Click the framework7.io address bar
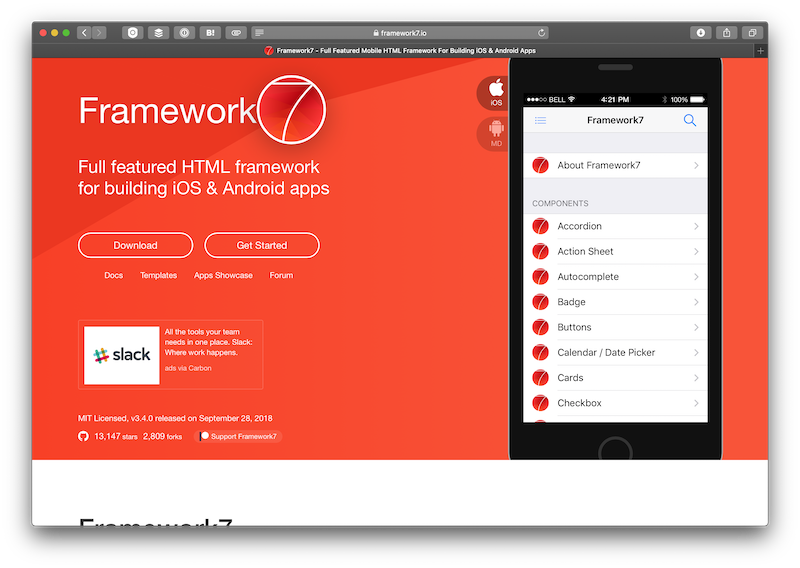Screen dimensions: 800x568 pyautogui.click(x=401, y=33)
